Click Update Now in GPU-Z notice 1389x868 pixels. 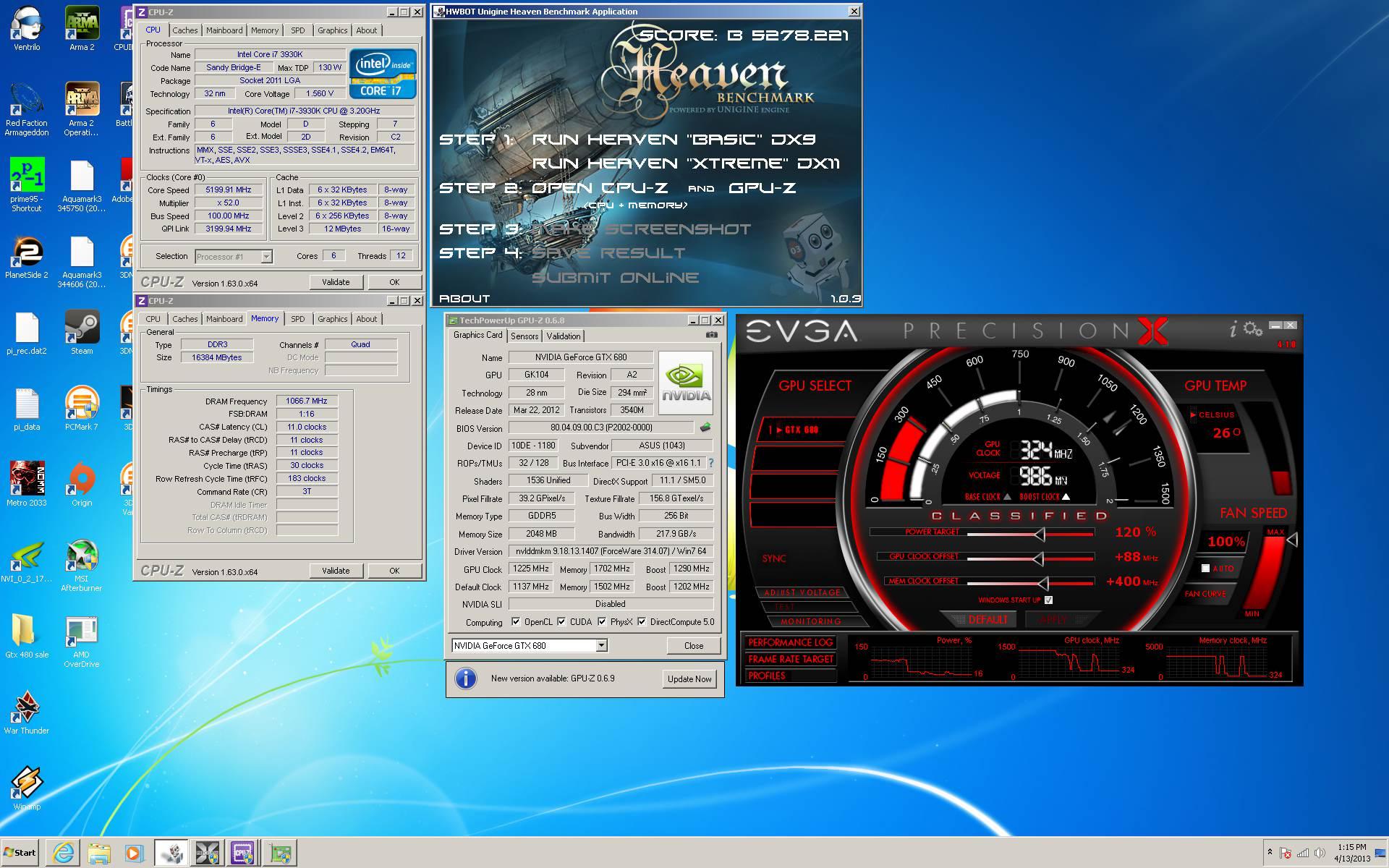tap(689, 678)
